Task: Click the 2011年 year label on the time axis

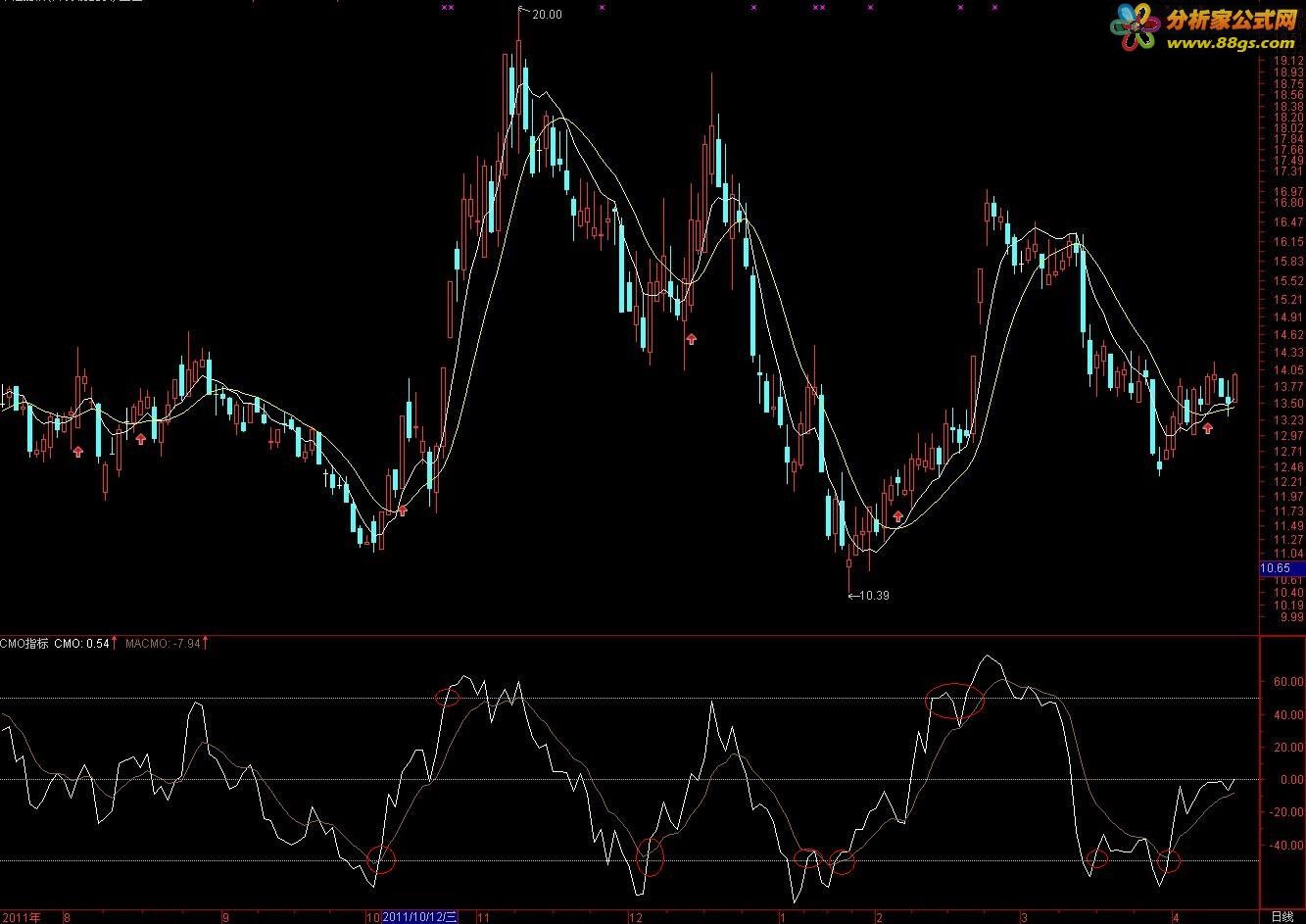Action: click(21, 917)
